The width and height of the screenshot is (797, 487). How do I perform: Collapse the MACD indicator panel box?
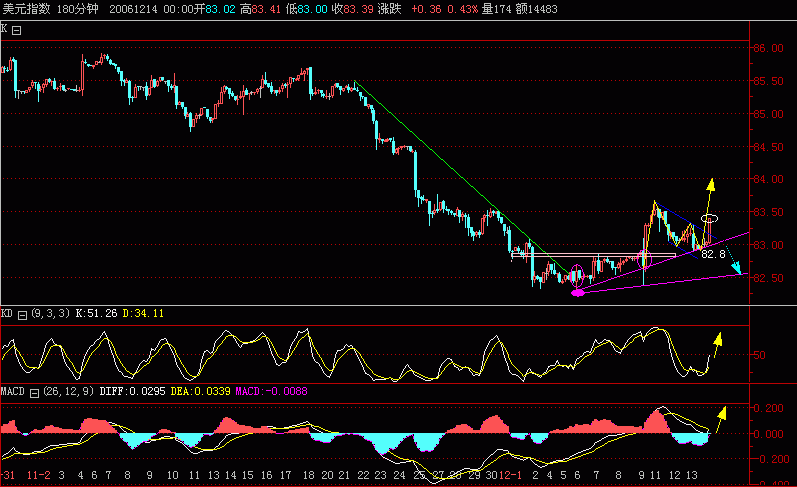(x=35, y=393)
